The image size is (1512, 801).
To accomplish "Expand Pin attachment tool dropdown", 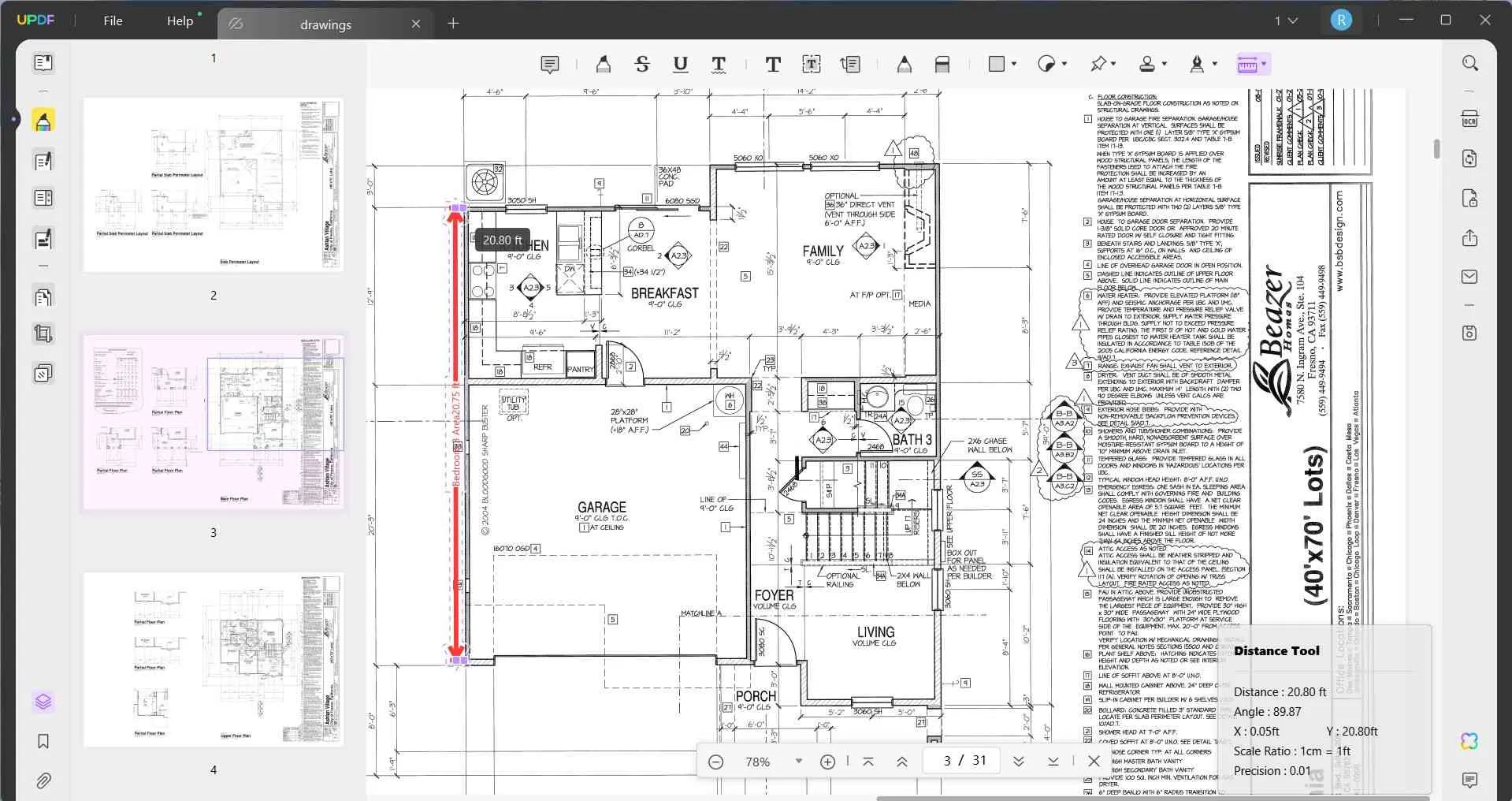I will 1114,64.
